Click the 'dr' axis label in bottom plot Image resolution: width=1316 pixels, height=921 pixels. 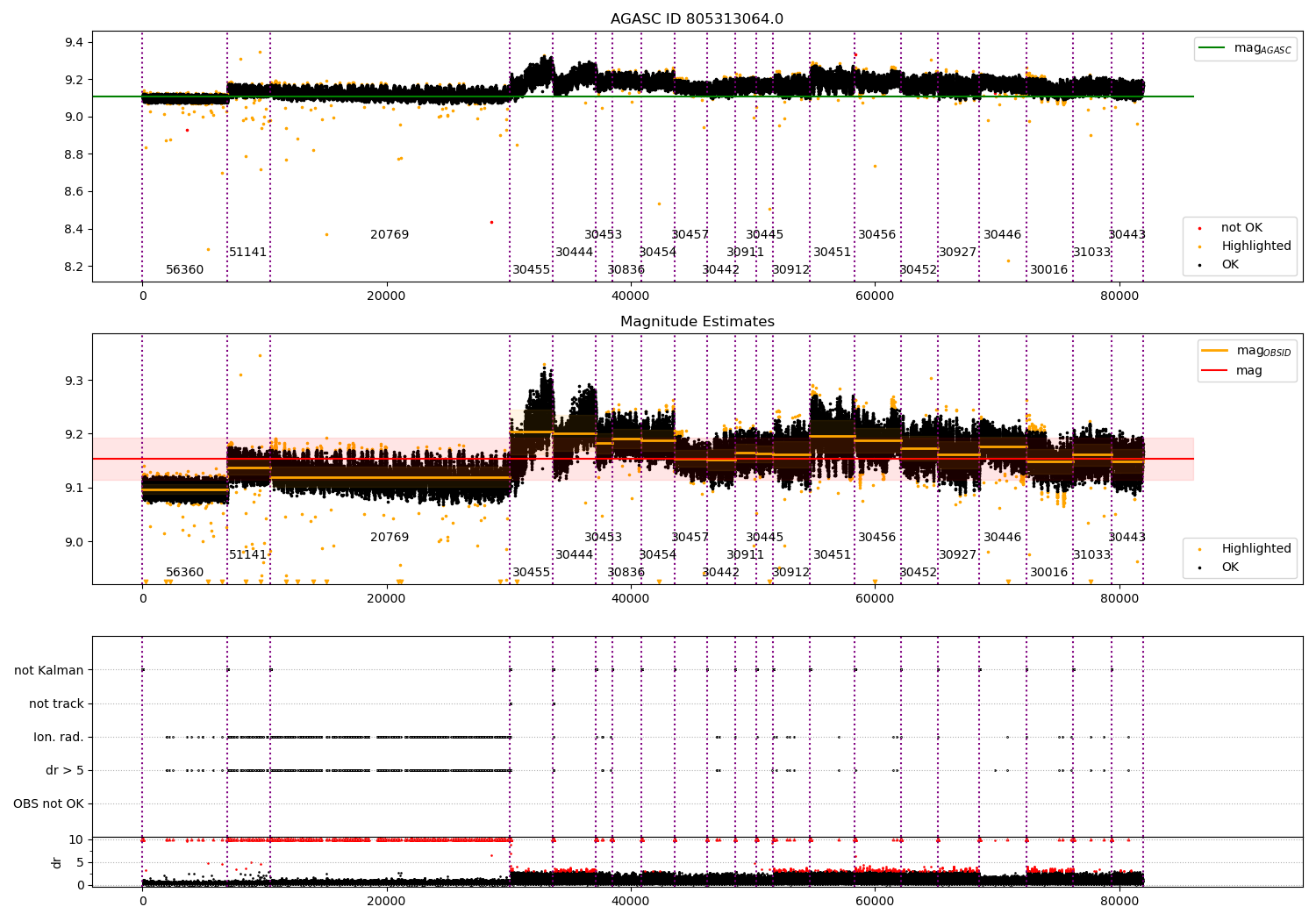pyautogui.click(x=57, y=862)
